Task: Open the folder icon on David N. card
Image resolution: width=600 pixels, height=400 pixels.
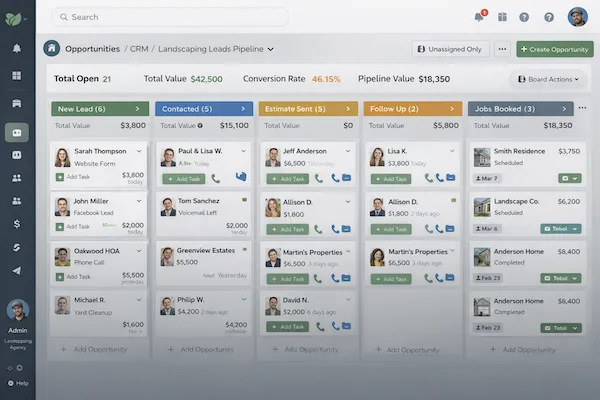Action: [347, 326]
